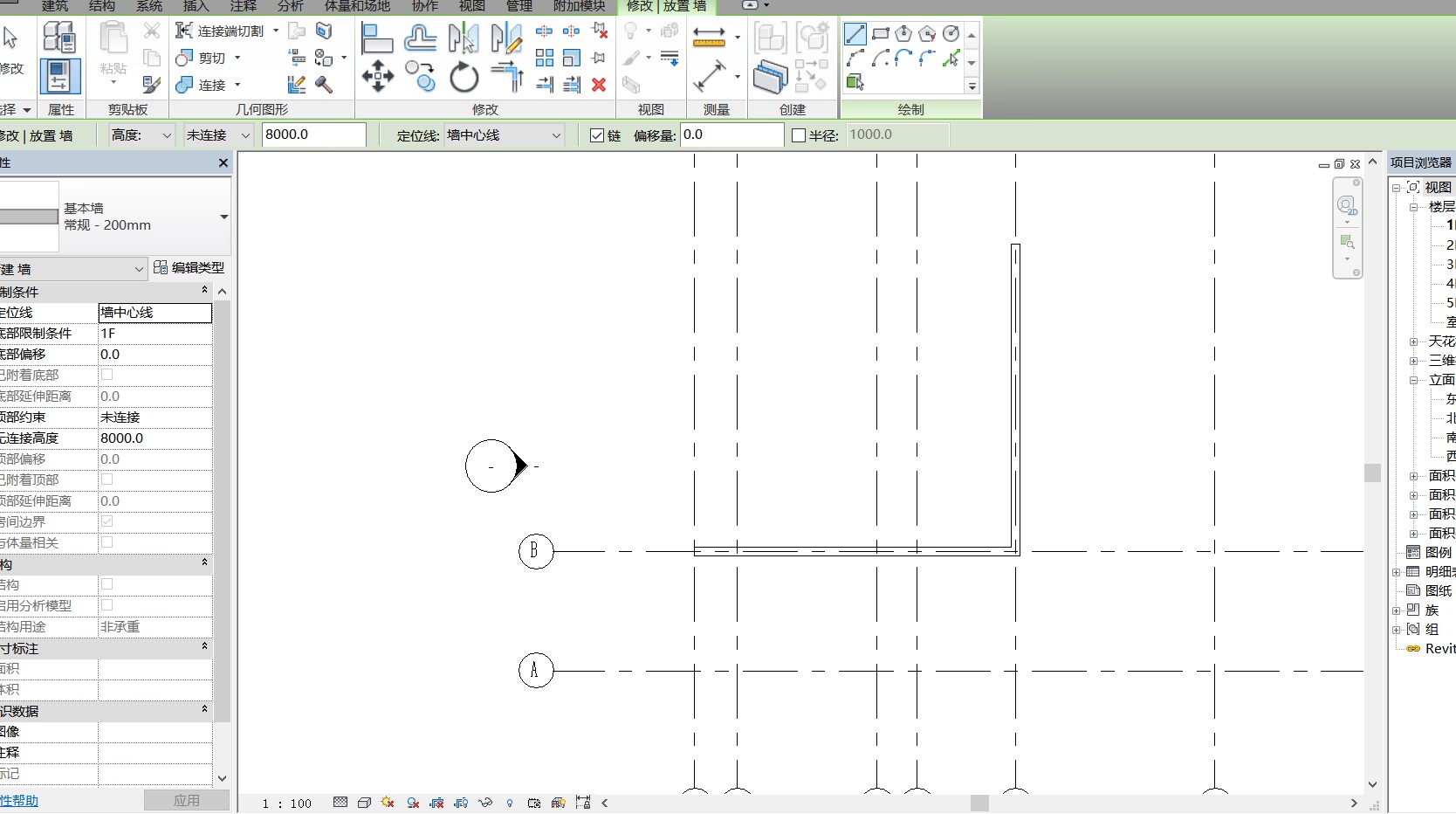Click the red Delete icon
Screen dimensions: 1456x814
599,85
